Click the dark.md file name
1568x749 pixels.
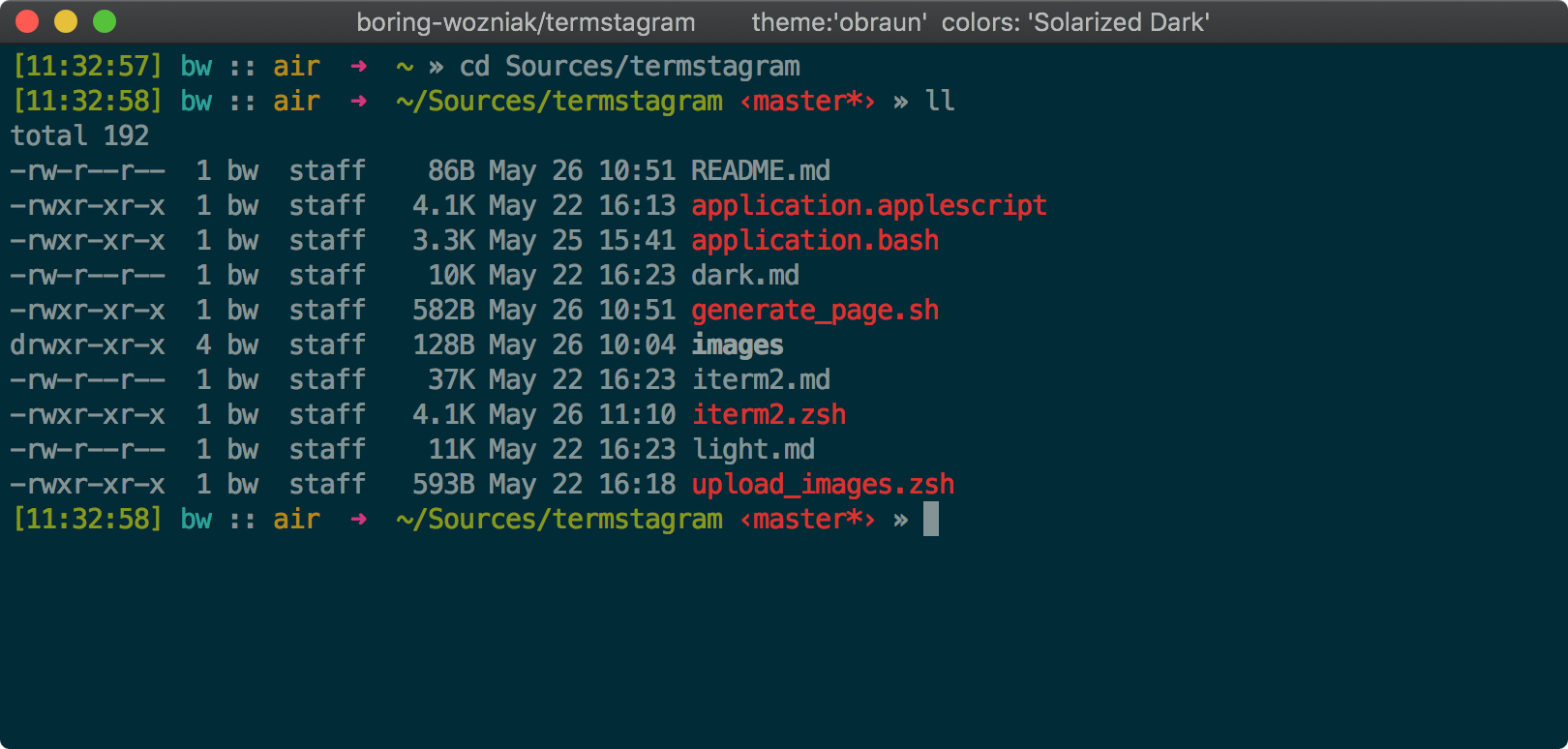tap(744, 276)
